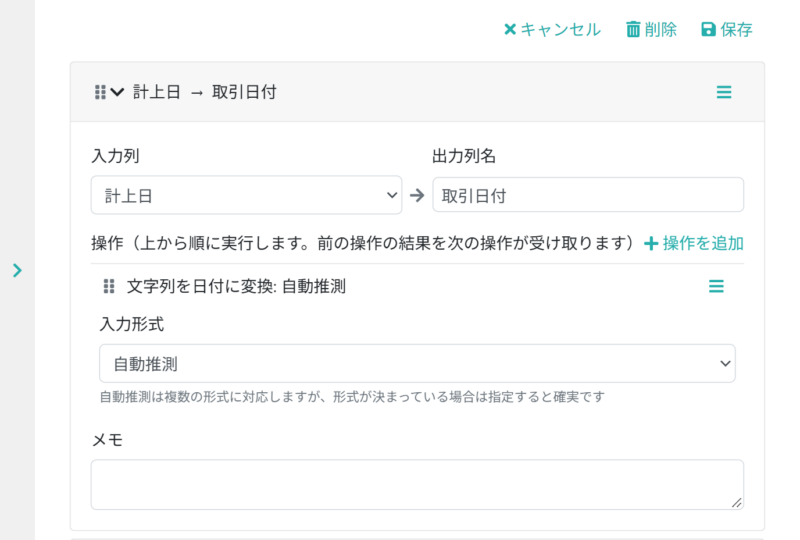Click the arrow icon between input and output columns

(417, 195)
